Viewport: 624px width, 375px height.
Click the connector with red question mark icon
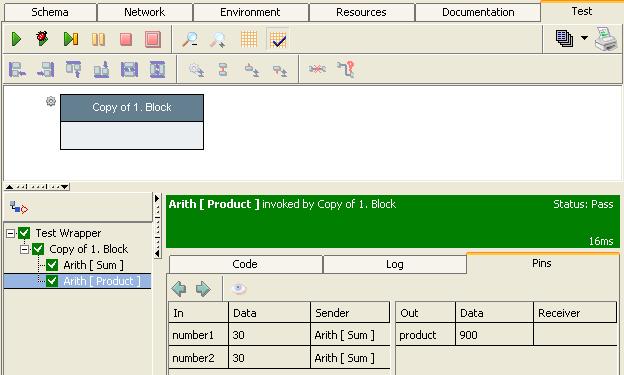click(346, 69)
